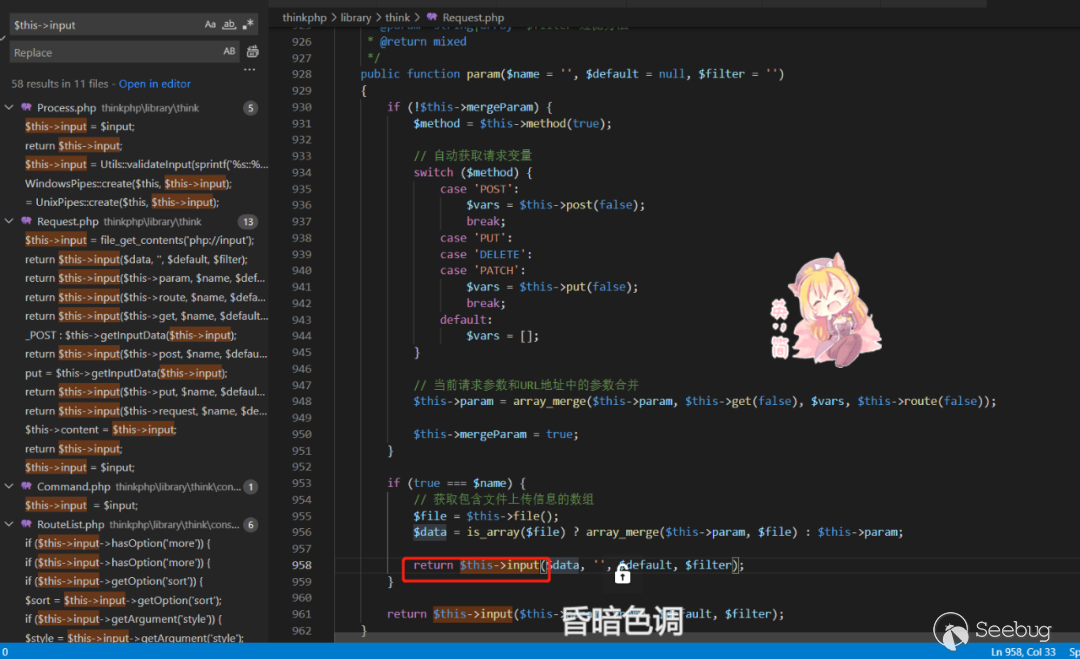Screen dimensions: 1080x659
Task: Click the Process.php elephant file icon
Action: coord(26,108)
